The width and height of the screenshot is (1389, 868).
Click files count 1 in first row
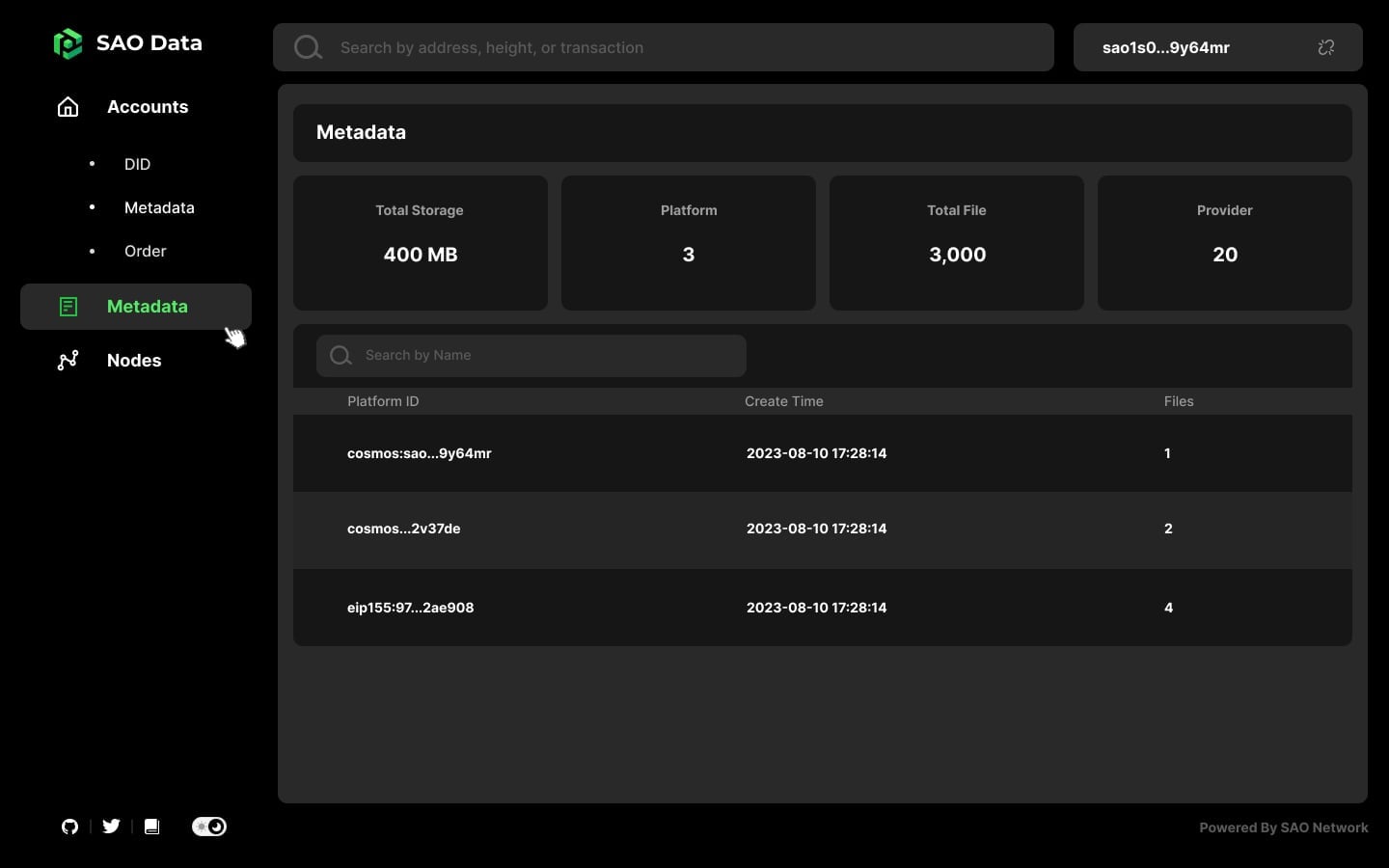(x=1167, y=453)
